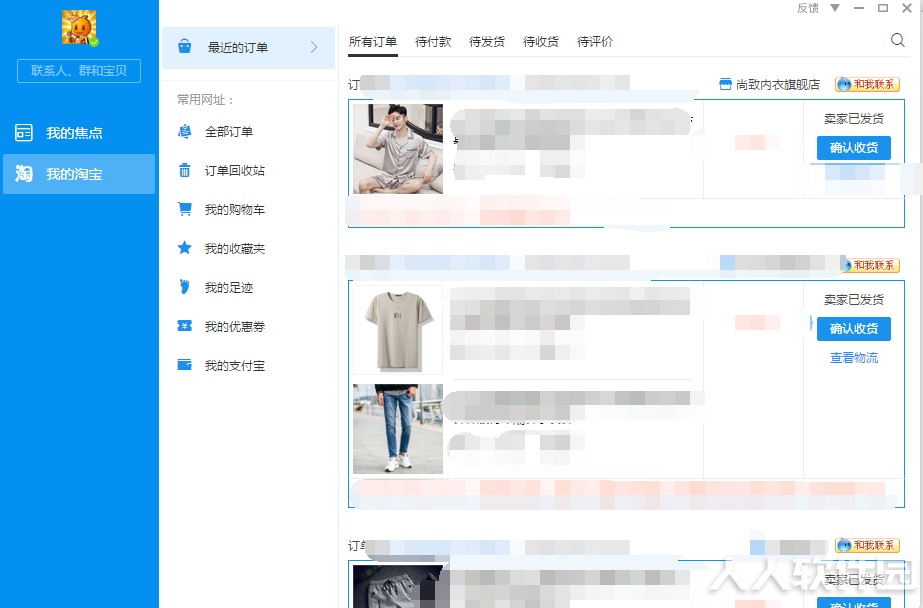923x608 pixels.
Task: Click the footprint icon for 我的足迹
Action: (184, 287)
